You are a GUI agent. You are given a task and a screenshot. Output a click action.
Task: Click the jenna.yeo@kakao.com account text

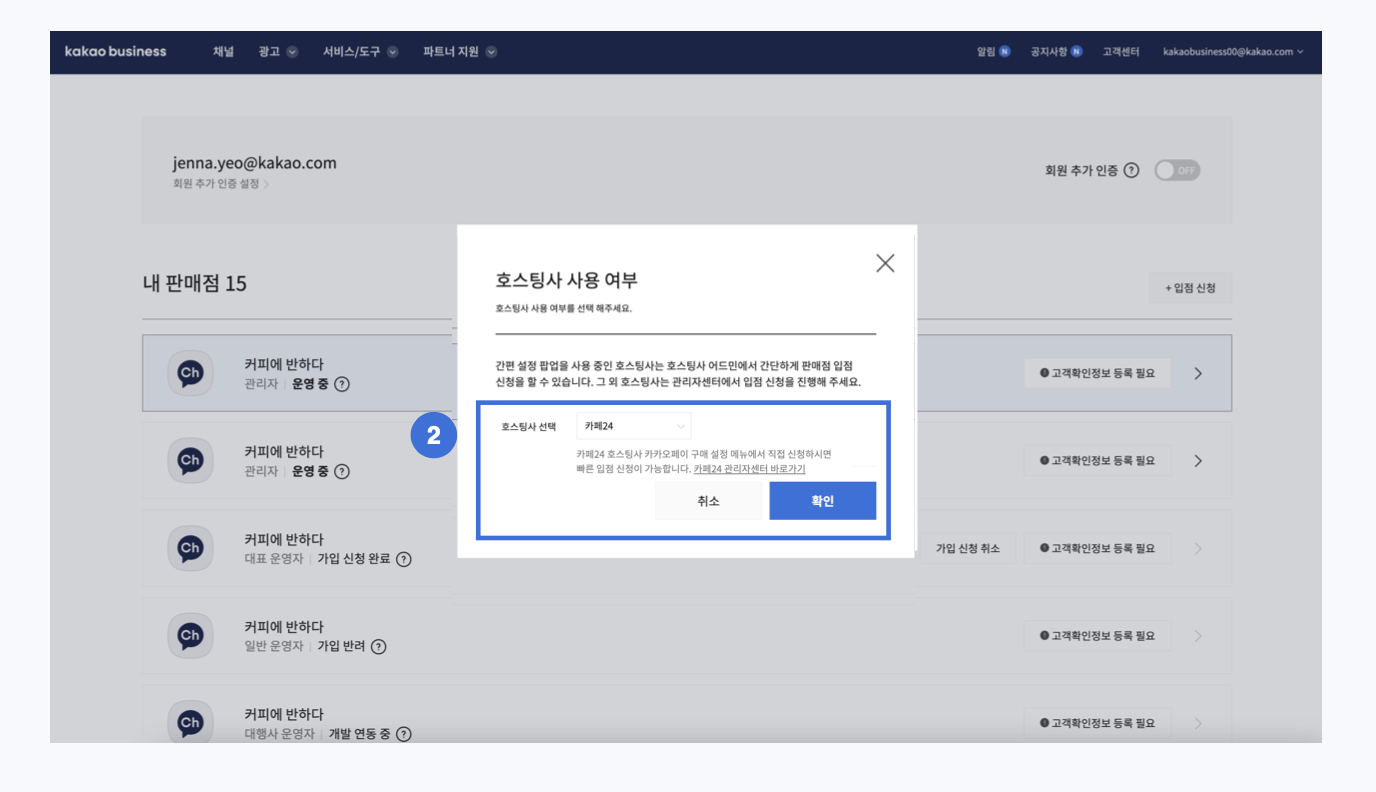pos(254,163)
